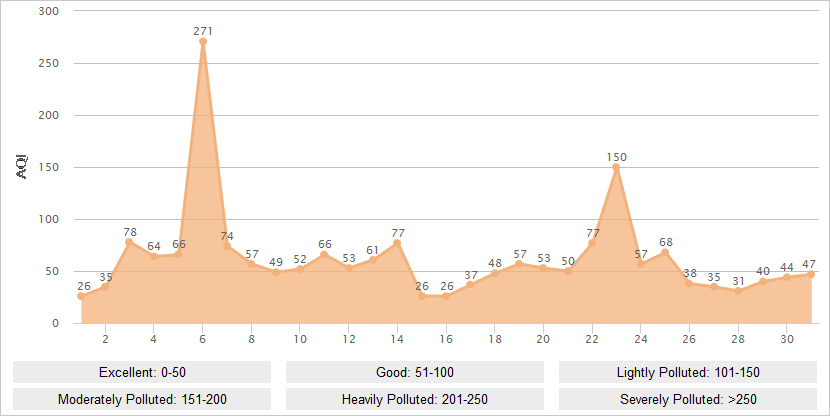Select the data point labeled 68
Image resolution: width=830 pixels, height=416 pixels.
point(665,252)
